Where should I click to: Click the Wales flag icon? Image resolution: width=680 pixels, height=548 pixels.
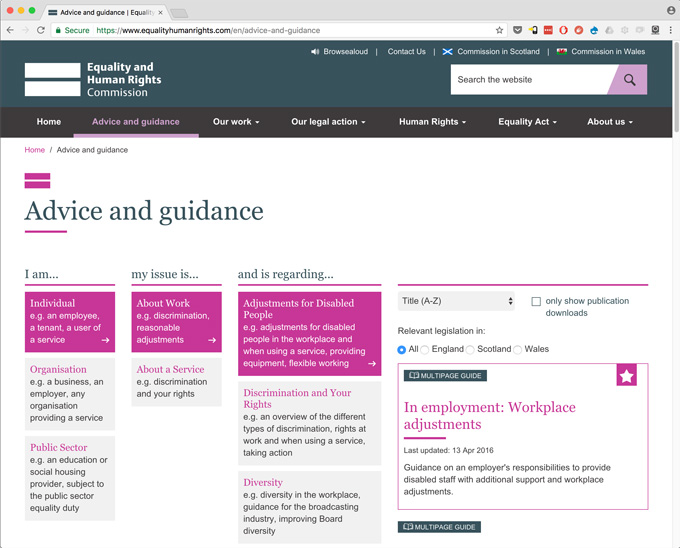point(562,52)
